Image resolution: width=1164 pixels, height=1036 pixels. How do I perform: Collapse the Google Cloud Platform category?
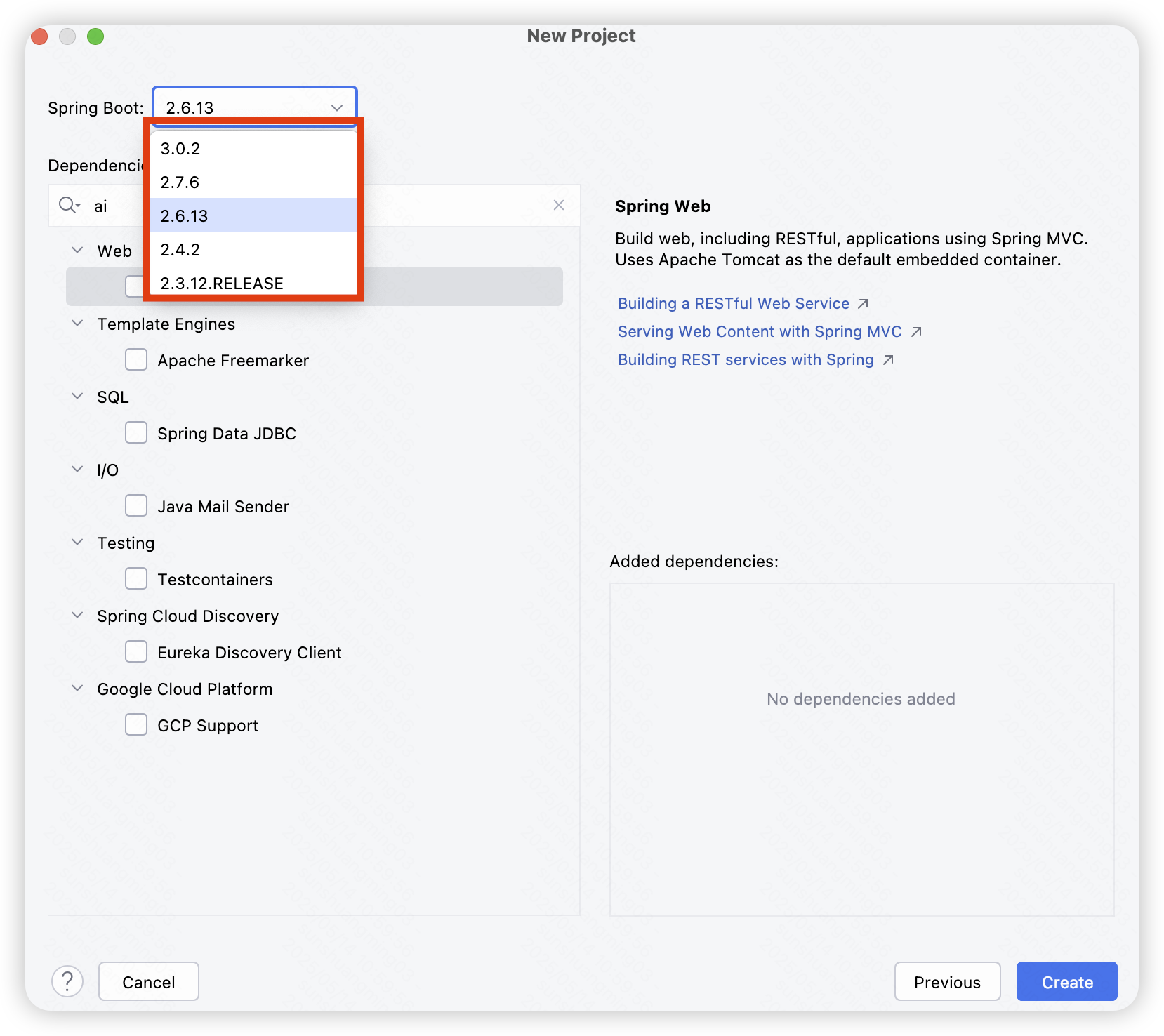pos(77,688)
